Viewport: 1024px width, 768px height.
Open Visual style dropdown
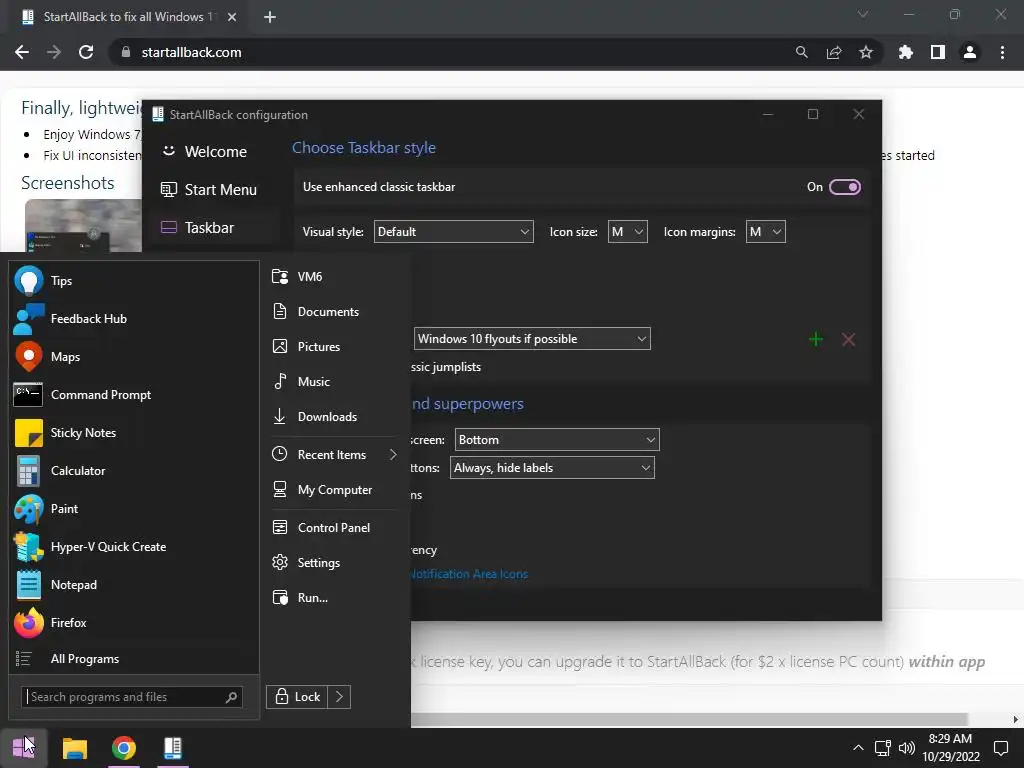453,232
